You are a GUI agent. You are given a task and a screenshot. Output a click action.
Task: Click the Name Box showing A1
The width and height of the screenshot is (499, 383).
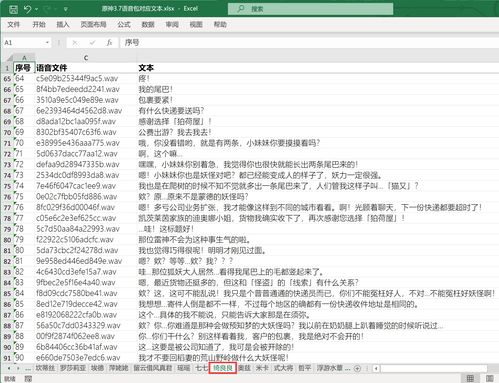23,43
